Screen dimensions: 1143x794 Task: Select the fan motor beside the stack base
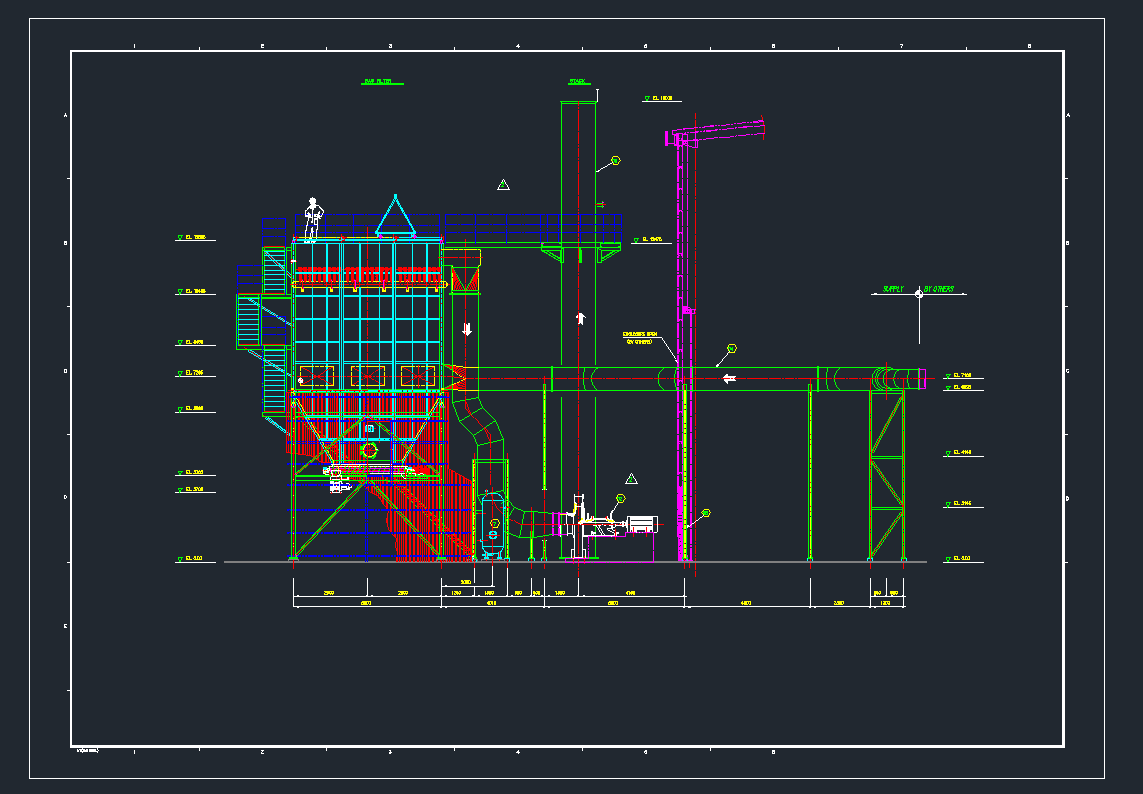(x=641, y=524)
